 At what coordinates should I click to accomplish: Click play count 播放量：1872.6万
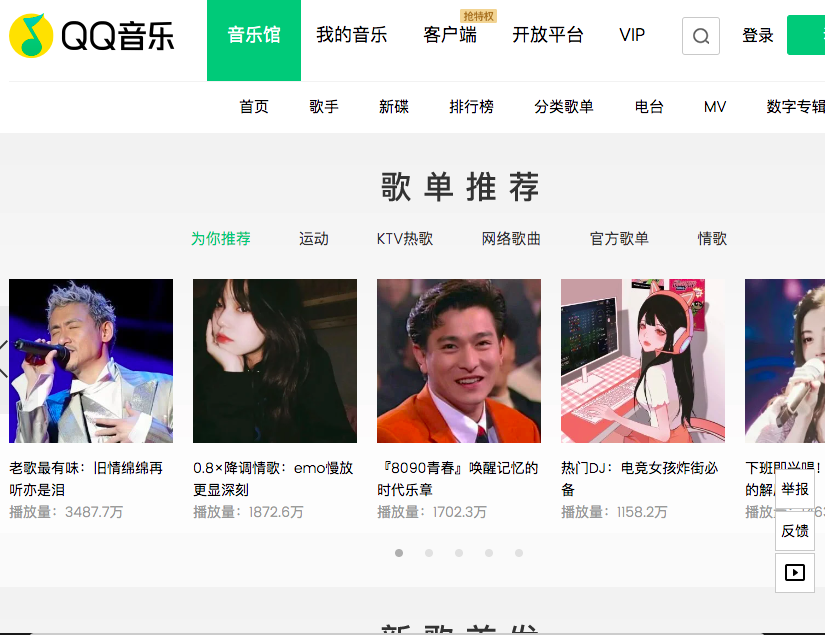(248, 512)
